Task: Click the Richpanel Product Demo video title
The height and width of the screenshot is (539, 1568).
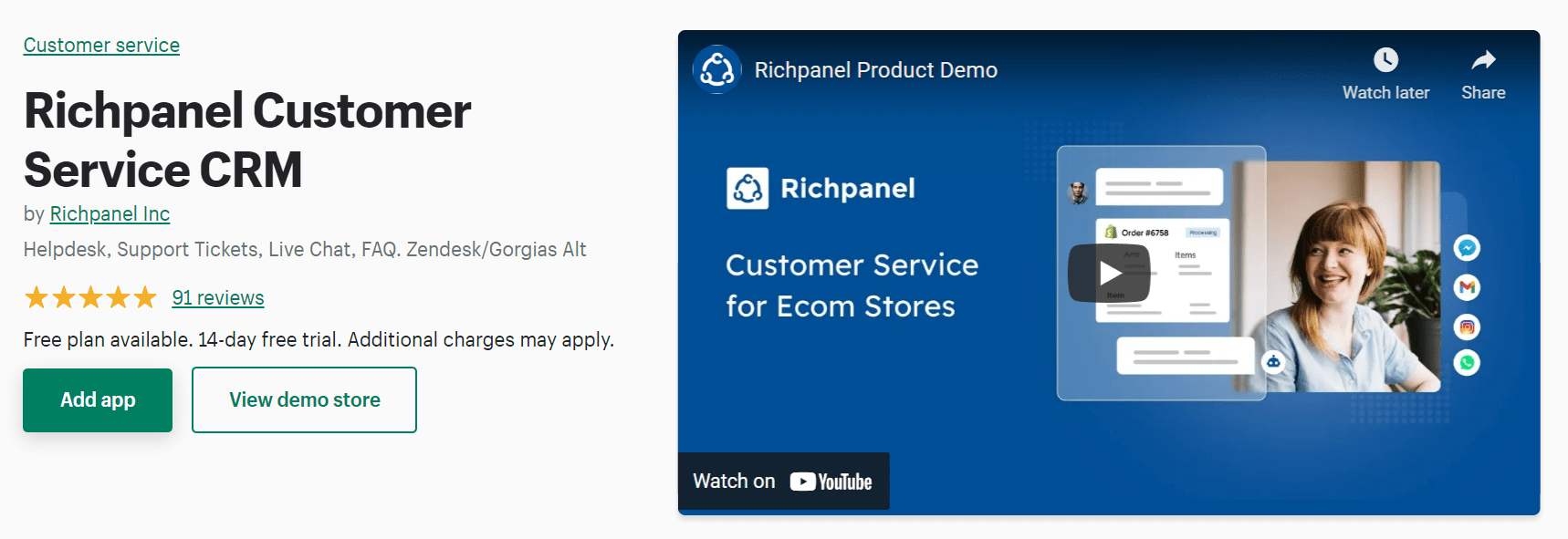Action: coord(875,70)
